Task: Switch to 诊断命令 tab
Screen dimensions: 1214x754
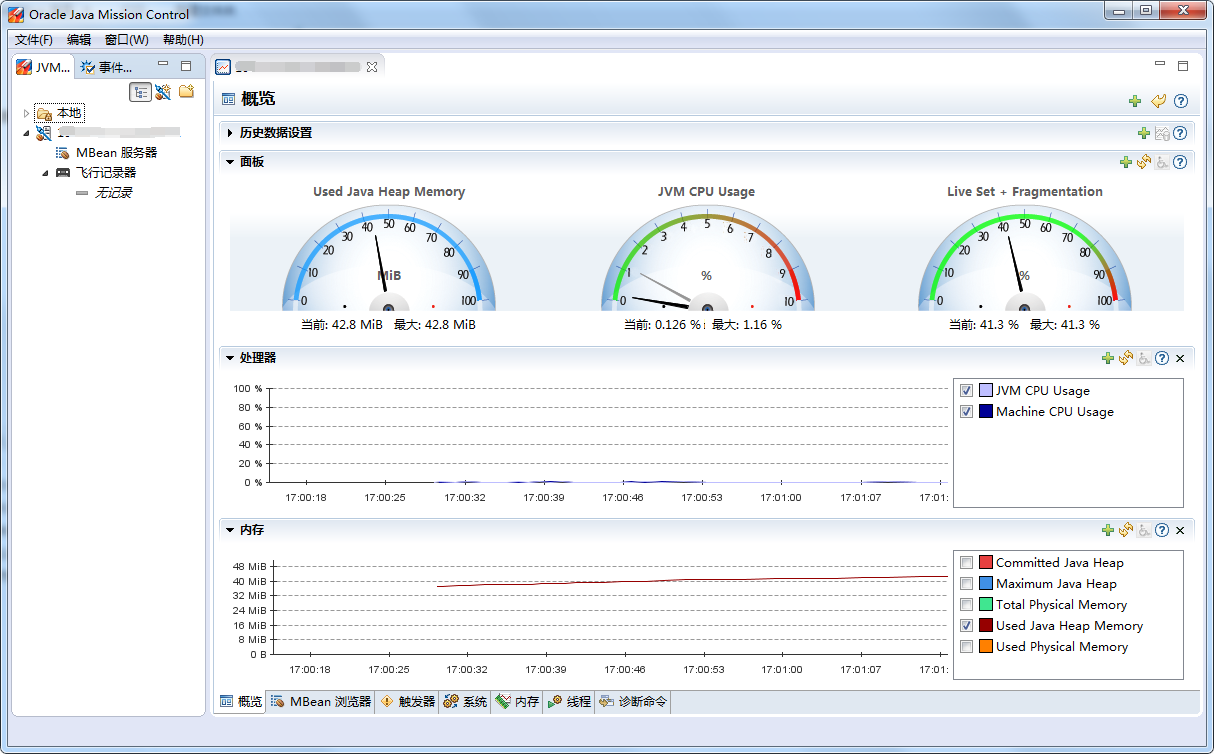Action: 633,702
